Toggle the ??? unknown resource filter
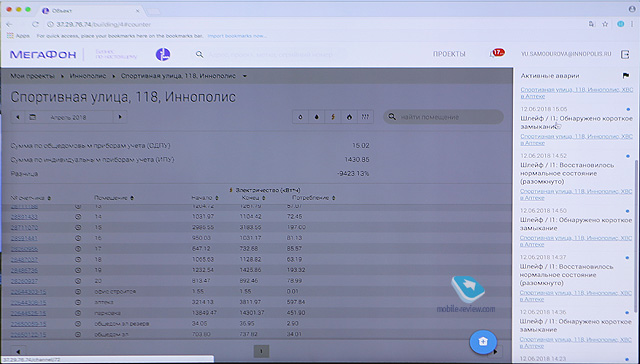 click(365, 117)
